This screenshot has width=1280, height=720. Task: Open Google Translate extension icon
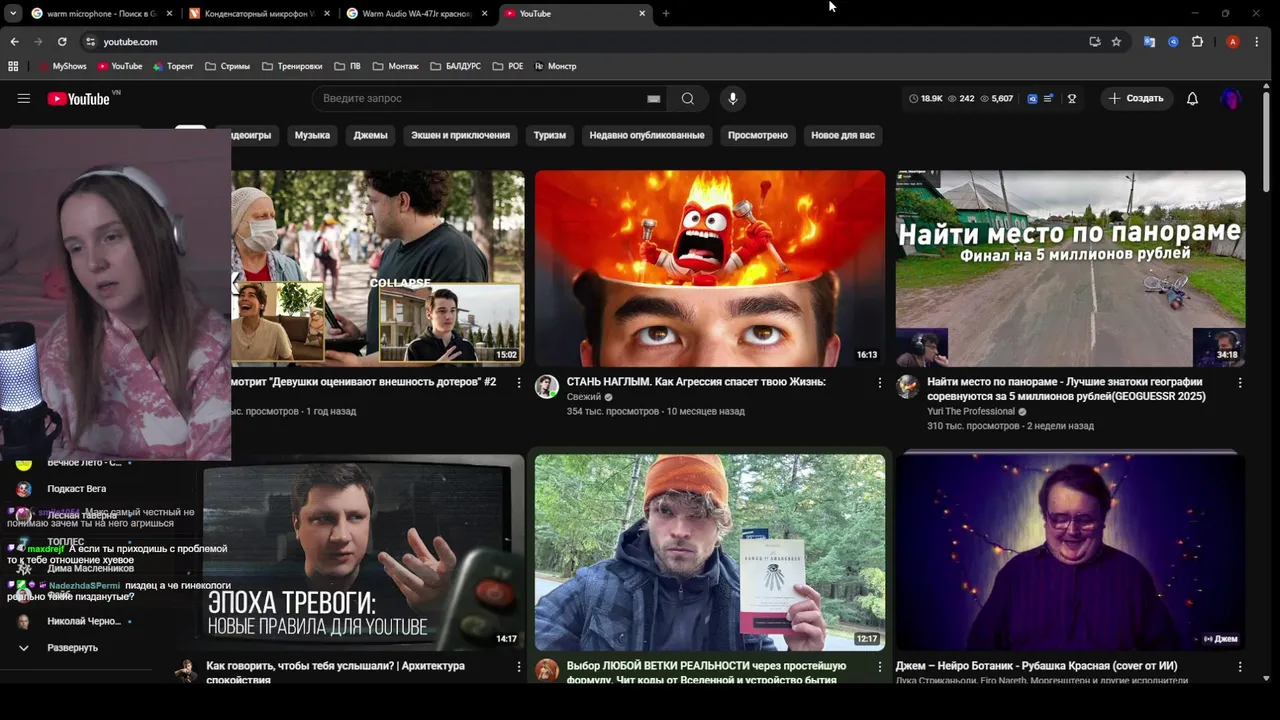[1150, 42]
